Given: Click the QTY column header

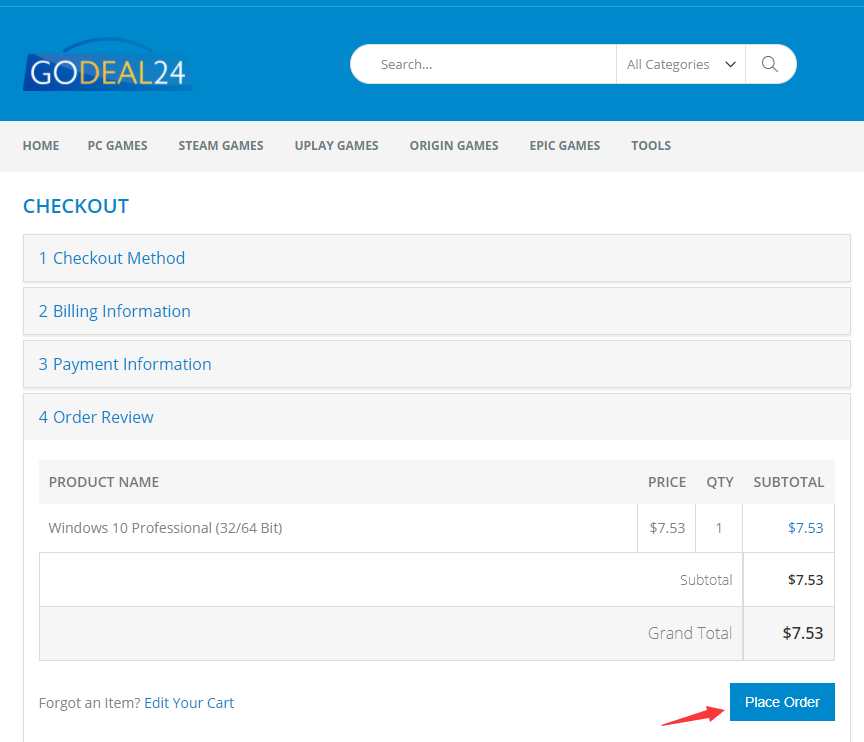Looking at the screenshot, I should (x=720, y=482).
